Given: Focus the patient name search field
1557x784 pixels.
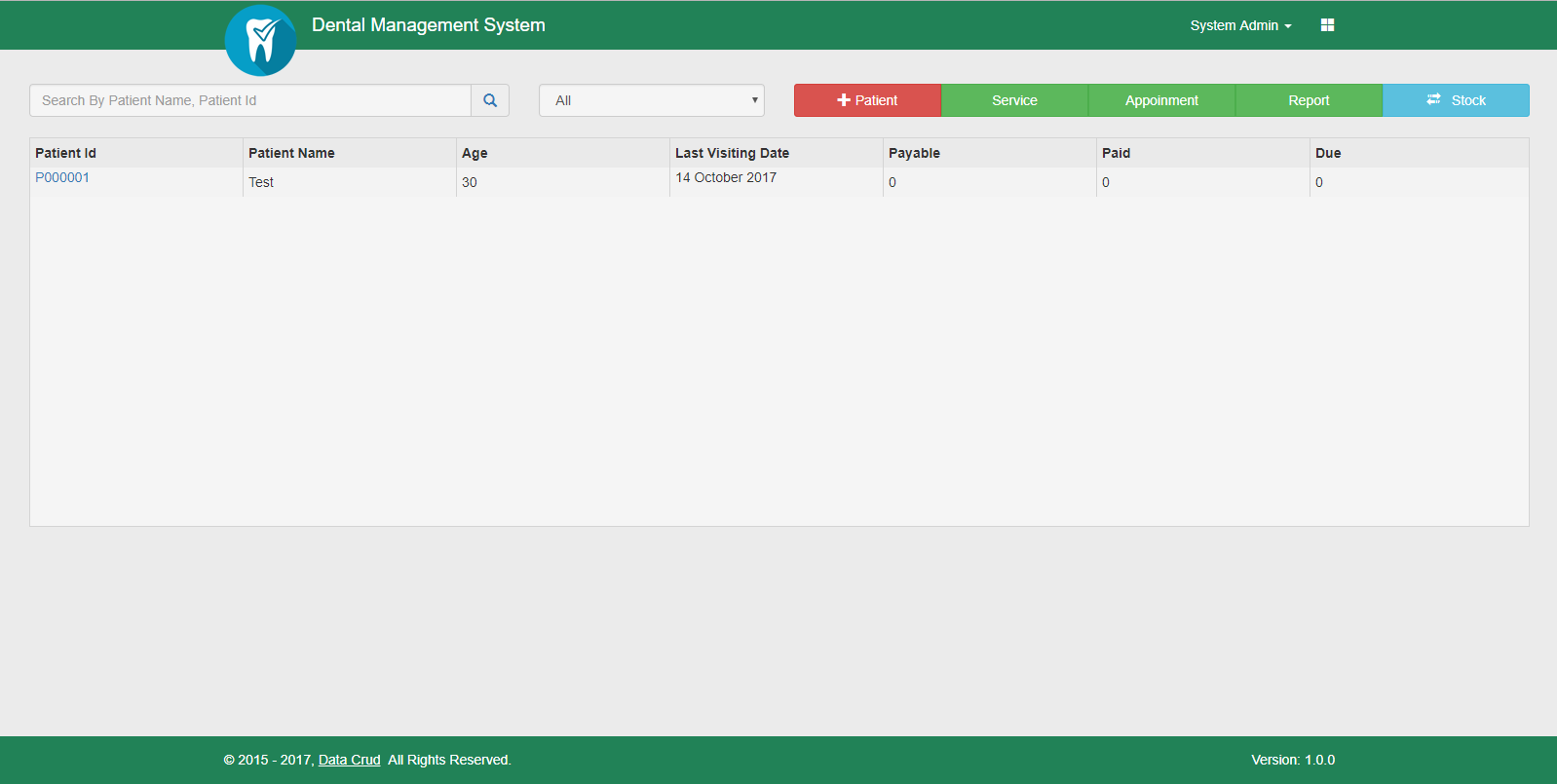Looking at the screenshot, I should pos(250,100).
